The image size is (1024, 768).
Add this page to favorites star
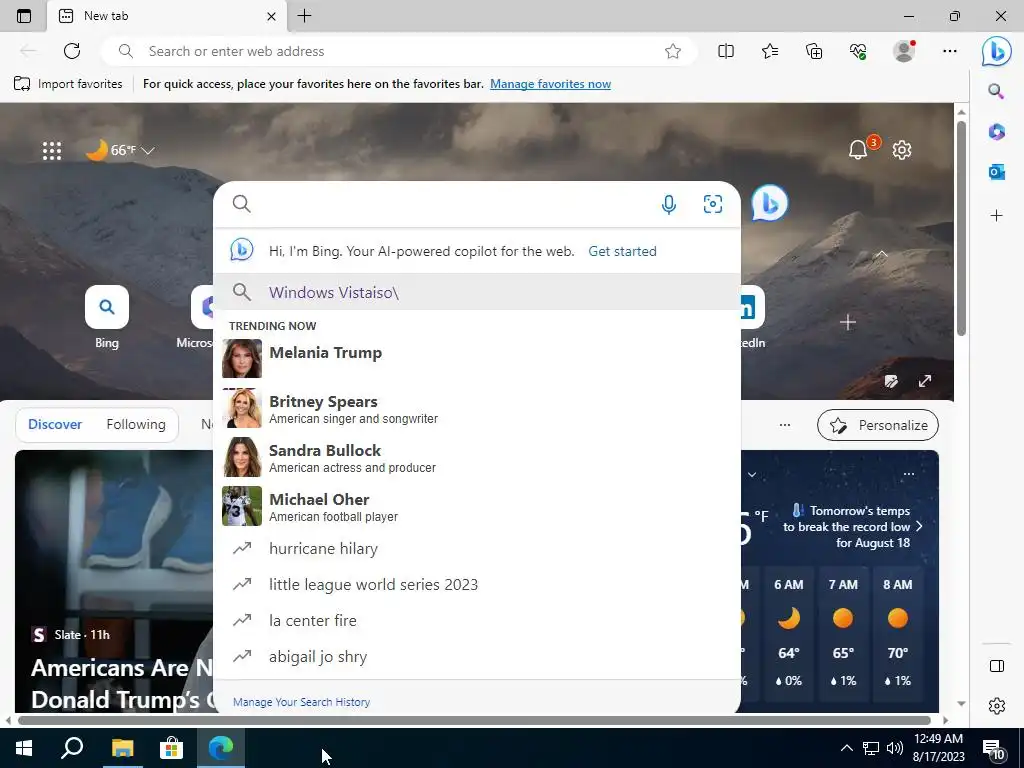point(673,51)
